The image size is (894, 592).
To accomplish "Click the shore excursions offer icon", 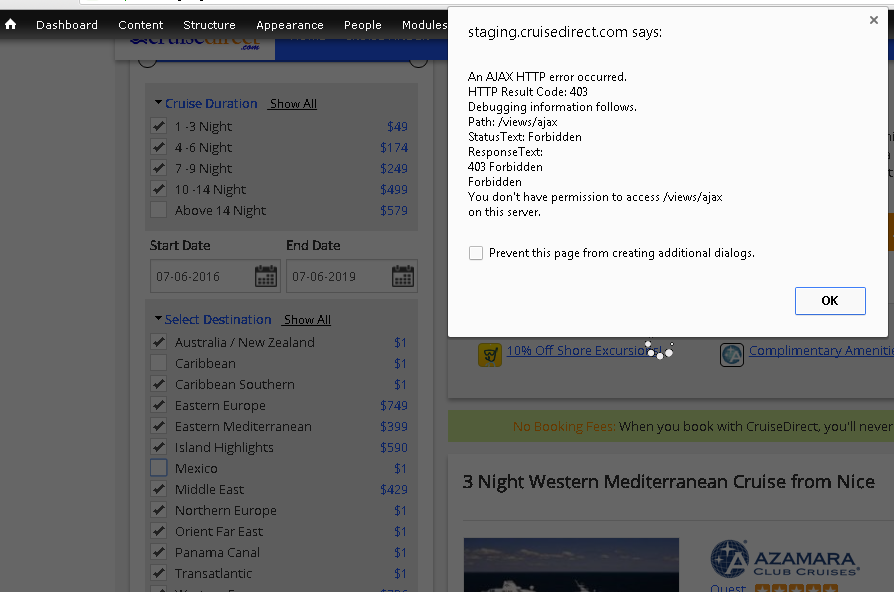I will 490,355.
